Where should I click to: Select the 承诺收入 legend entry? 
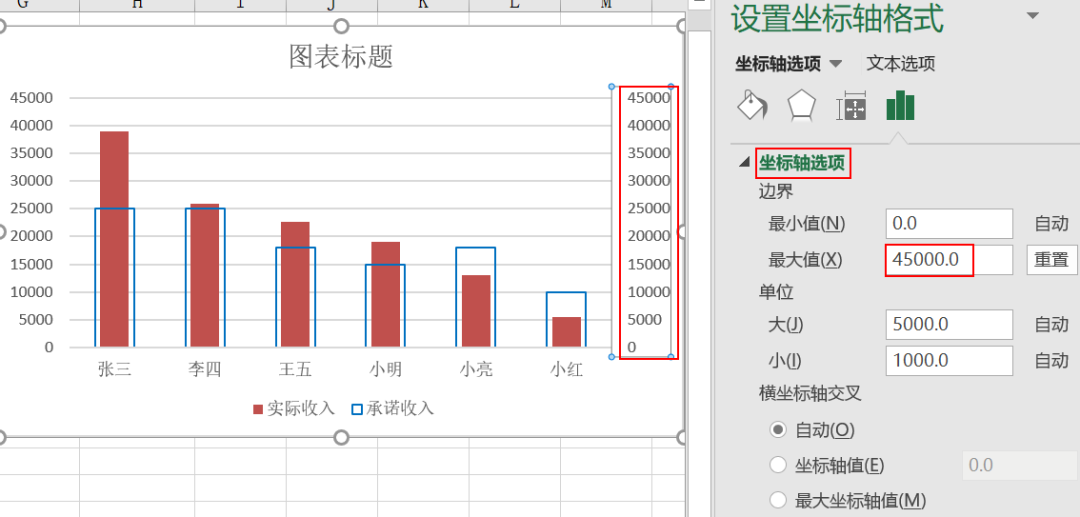393,408
